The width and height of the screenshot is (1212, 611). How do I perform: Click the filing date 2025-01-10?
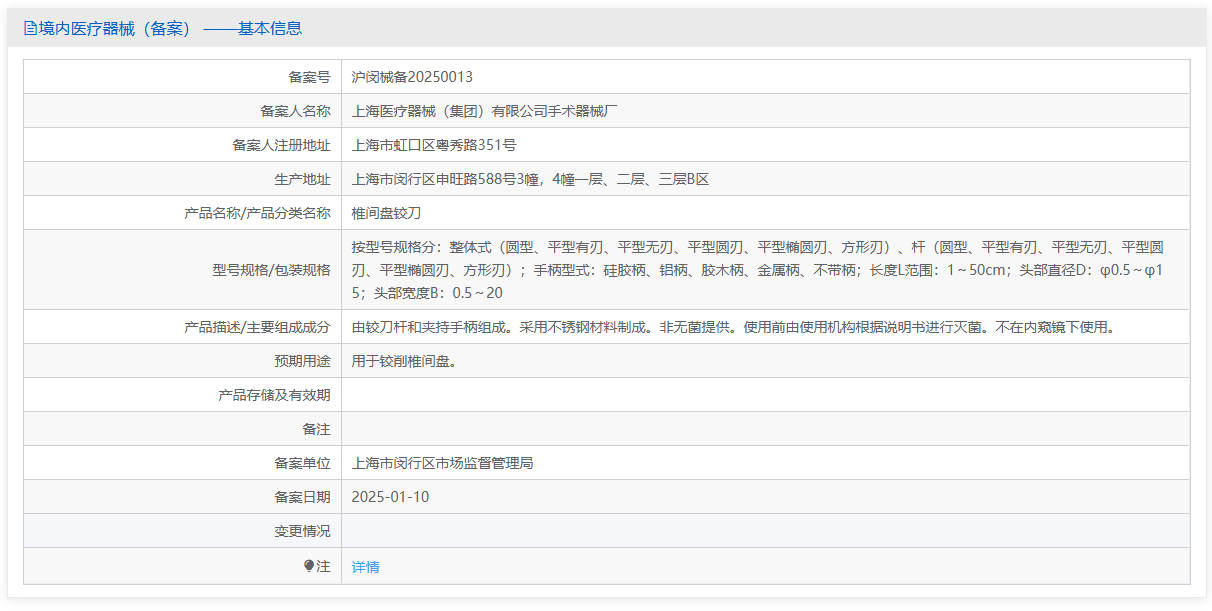point(390,497)
